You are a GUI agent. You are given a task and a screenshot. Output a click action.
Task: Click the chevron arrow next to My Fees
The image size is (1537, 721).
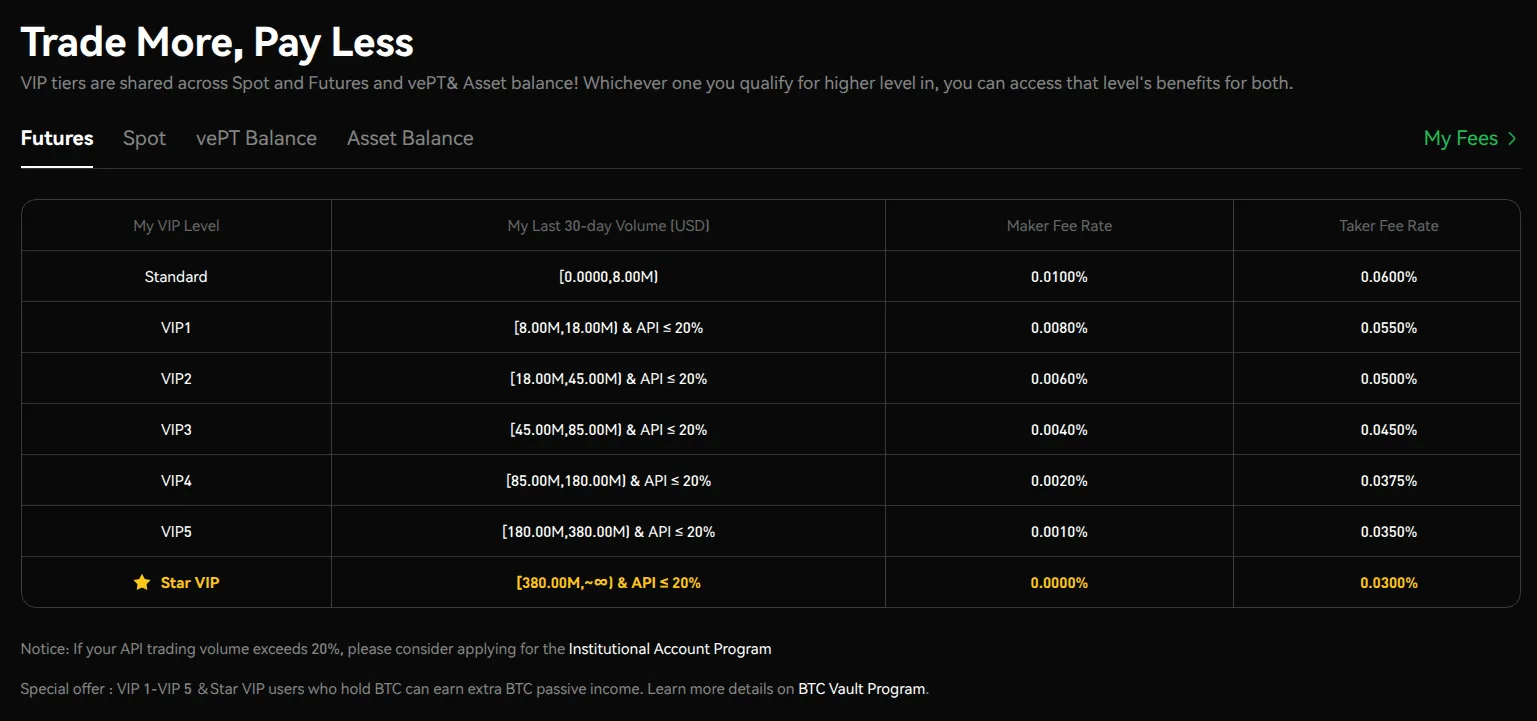pyautogui.click(x=1512, y=139)
